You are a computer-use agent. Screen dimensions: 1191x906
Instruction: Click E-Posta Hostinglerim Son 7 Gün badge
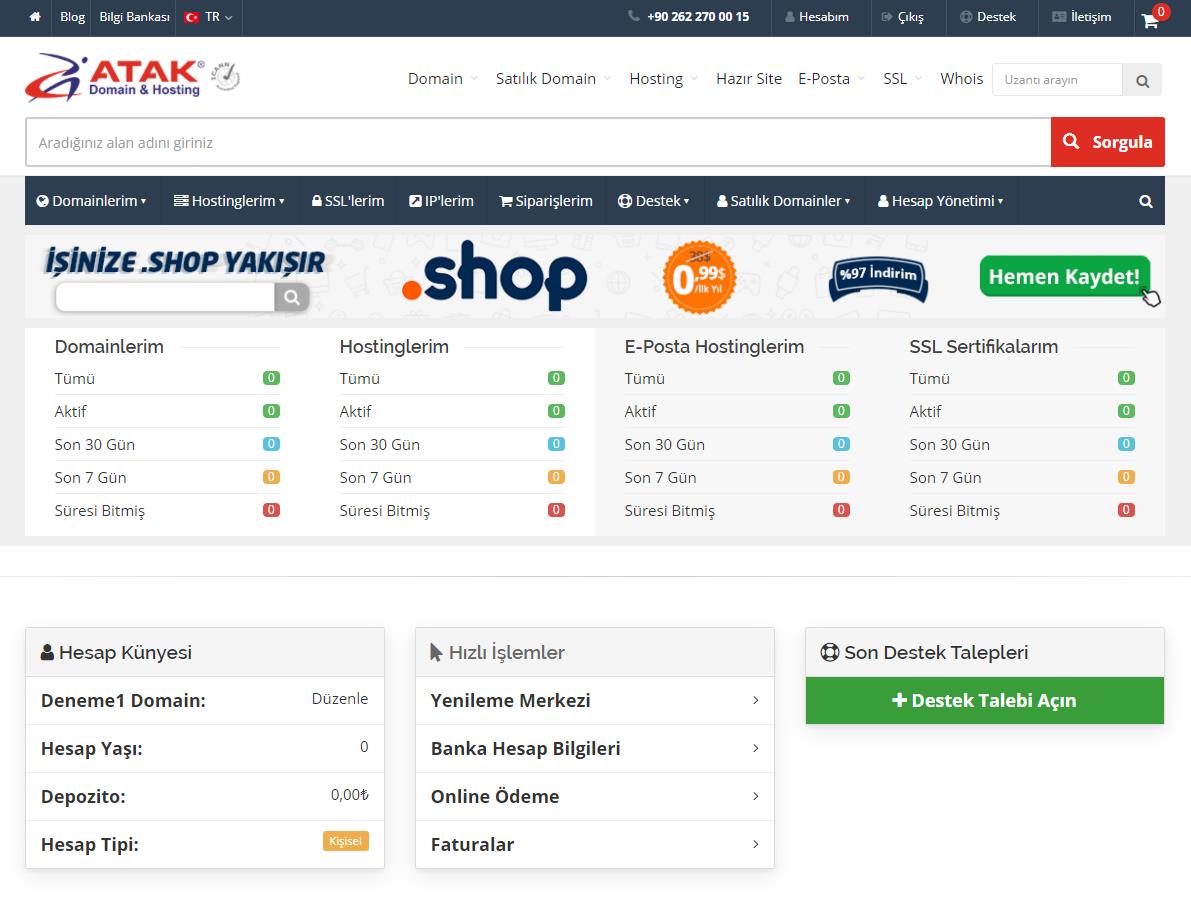pos(841,477)
